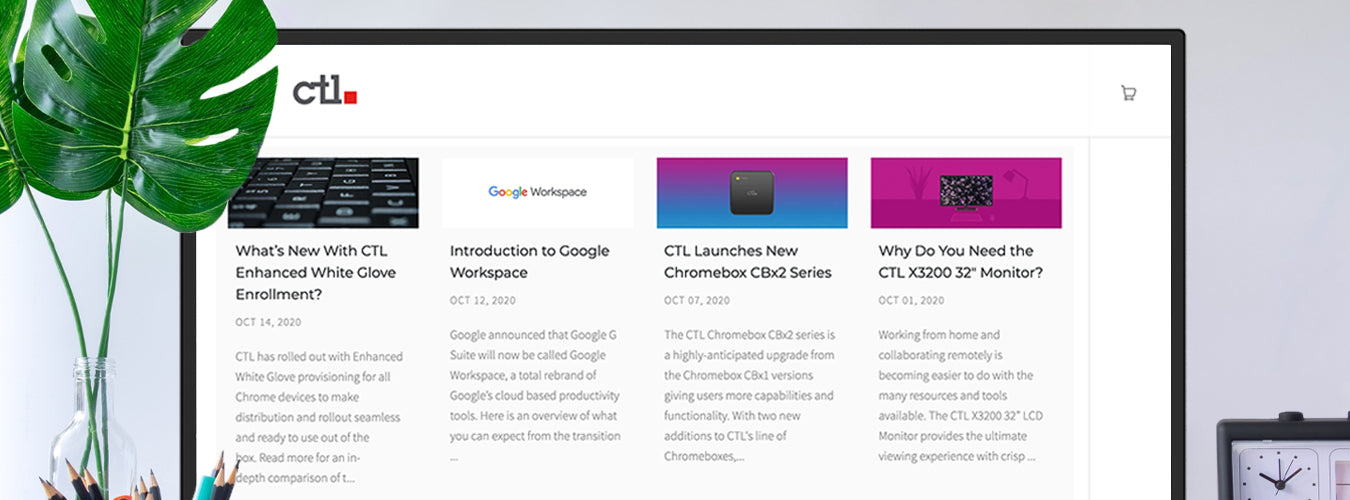
Task: Click the Google Workspace logo thumbnail
Action: point(537,192)
